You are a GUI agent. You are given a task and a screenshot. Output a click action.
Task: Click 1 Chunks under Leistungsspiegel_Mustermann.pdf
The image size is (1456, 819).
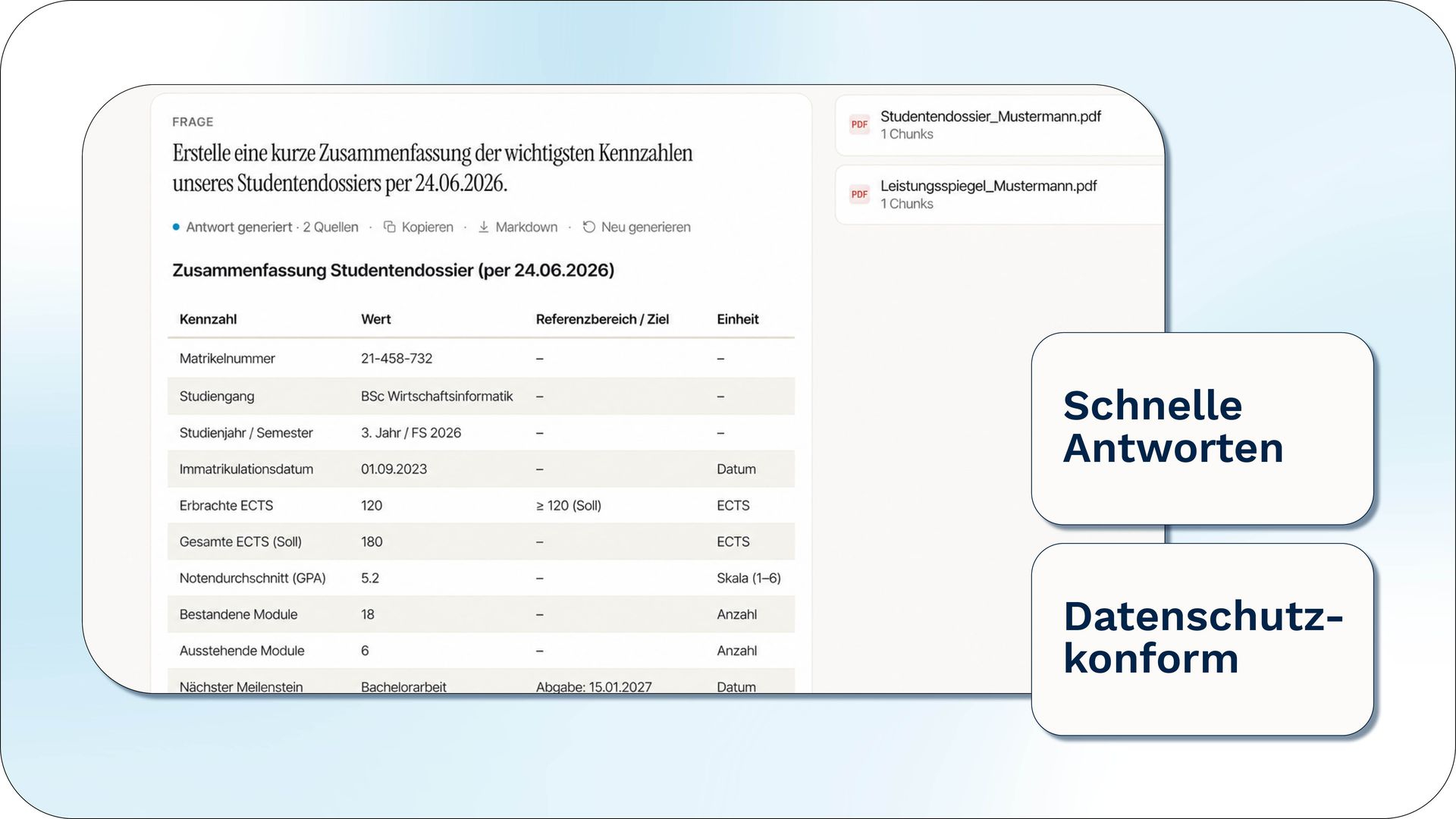pos(906,204)
